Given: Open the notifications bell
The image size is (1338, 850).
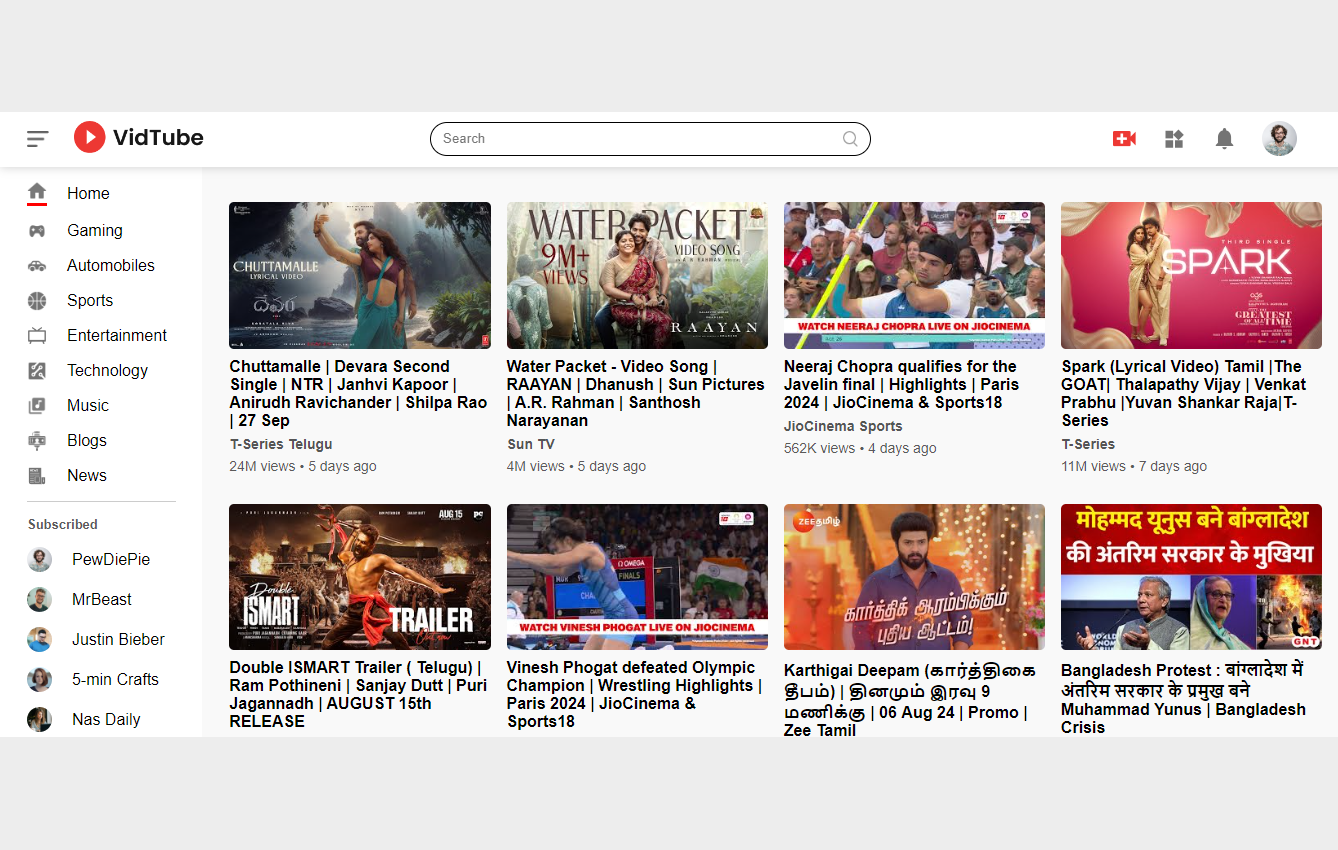Looking at the screenshot, I should [x=1224, y=138].
